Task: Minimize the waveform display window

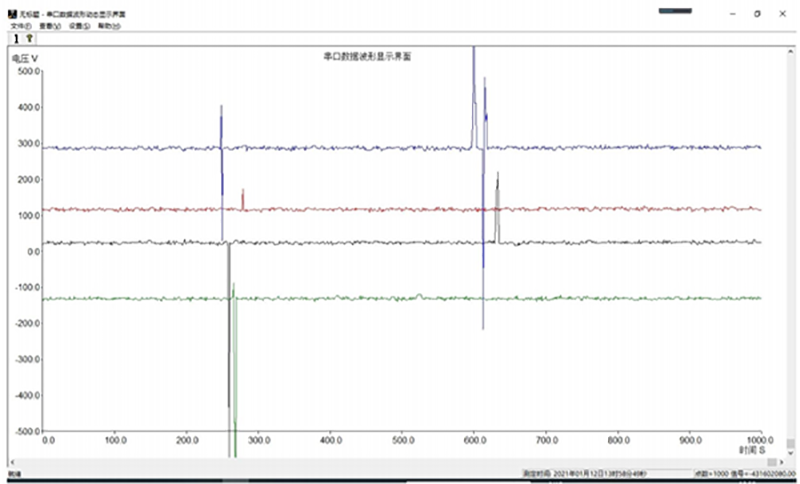Action: pyautogui.click(x=733, y=14)
